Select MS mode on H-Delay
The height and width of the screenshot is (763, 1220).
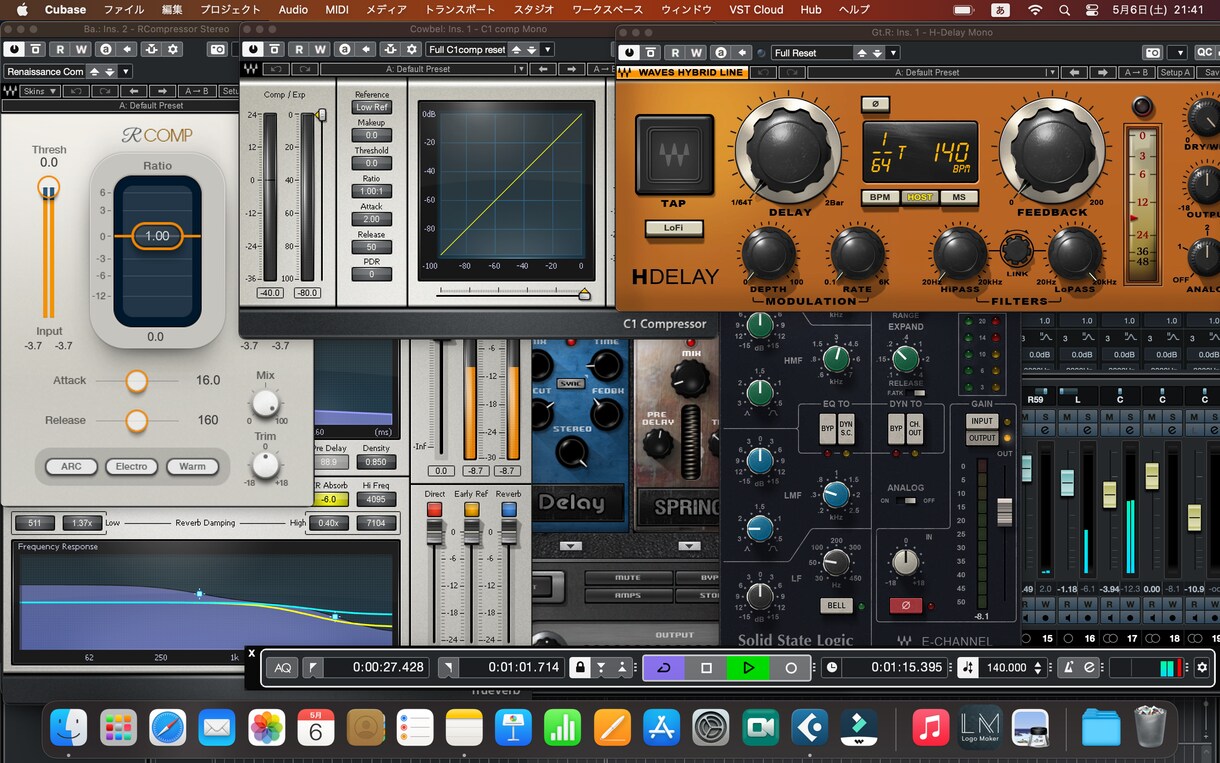[959, 197]
